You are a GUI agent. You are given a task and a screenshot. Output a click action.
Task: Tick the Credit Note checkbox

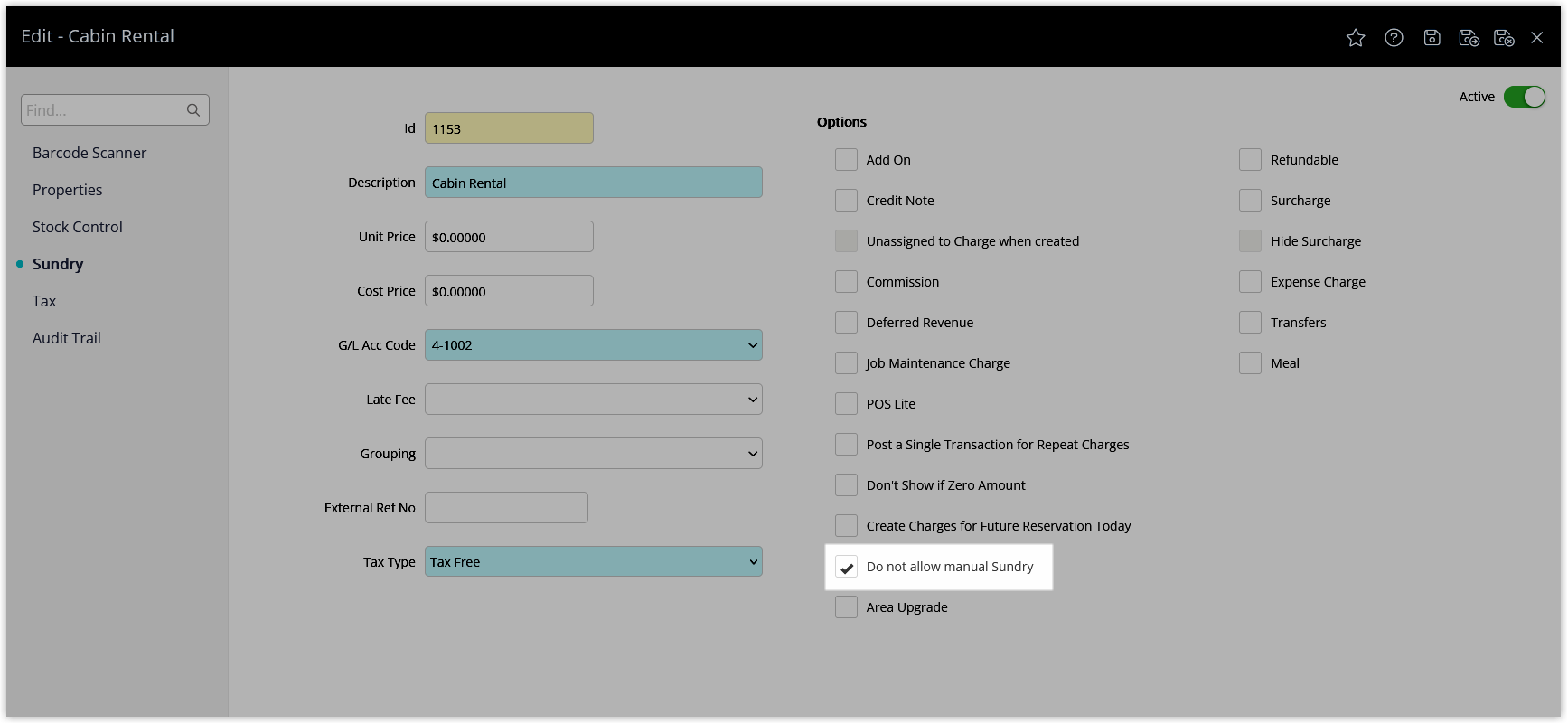point(846,201)
